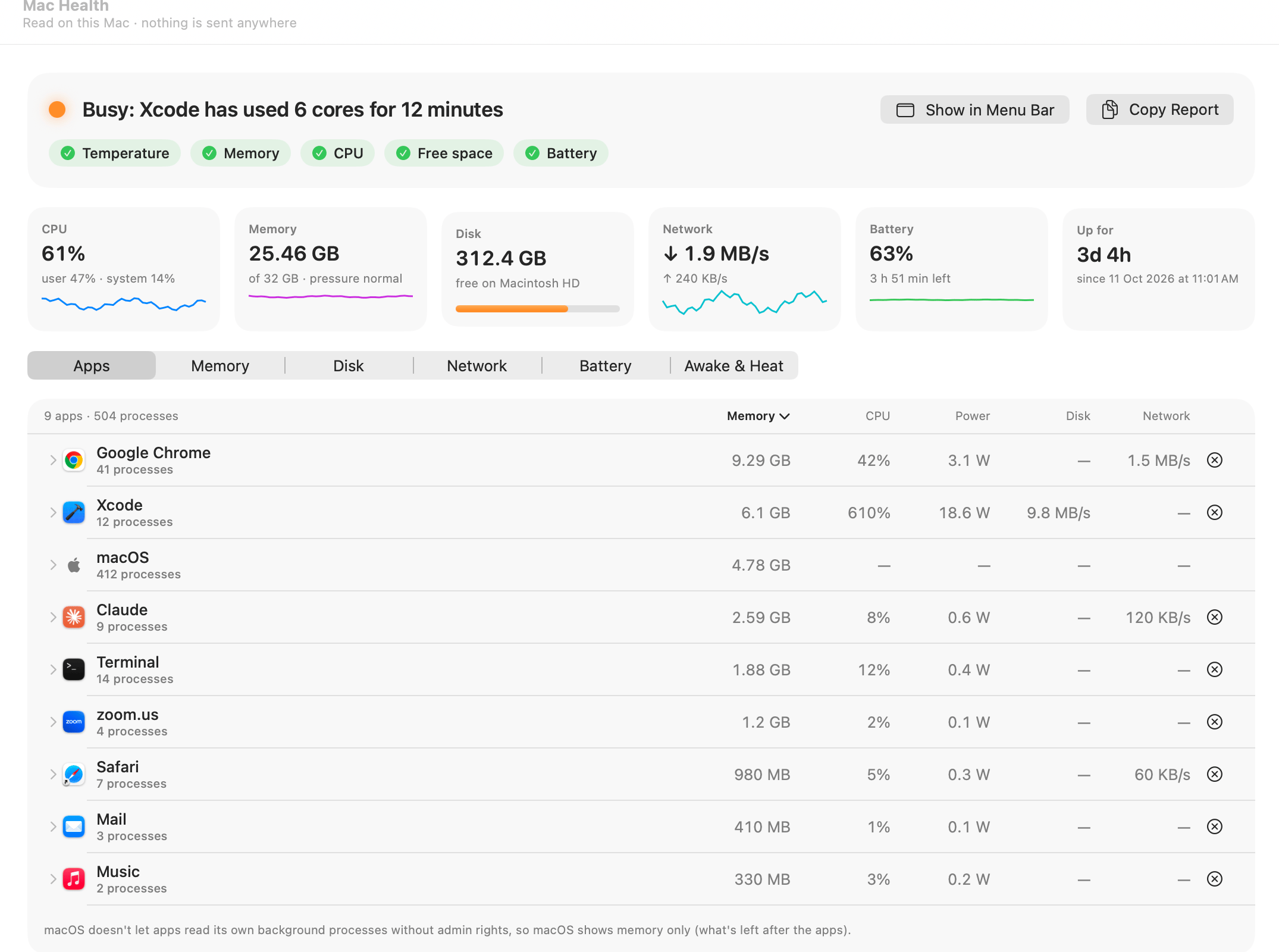
Task: Expand the Xcode process list
Action: click(53, 512)
